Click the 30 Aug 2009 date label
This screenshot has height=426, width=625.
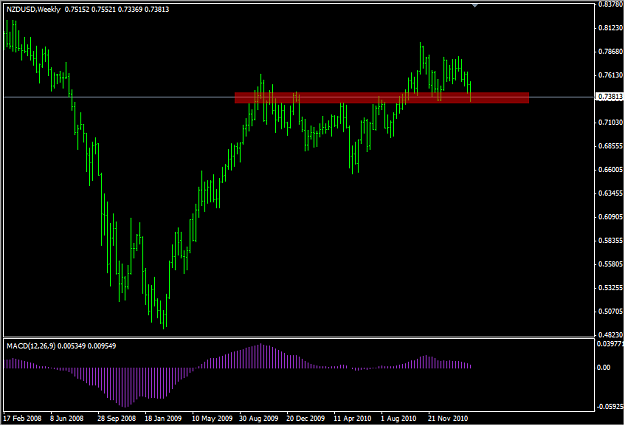(x=259, y=418)
